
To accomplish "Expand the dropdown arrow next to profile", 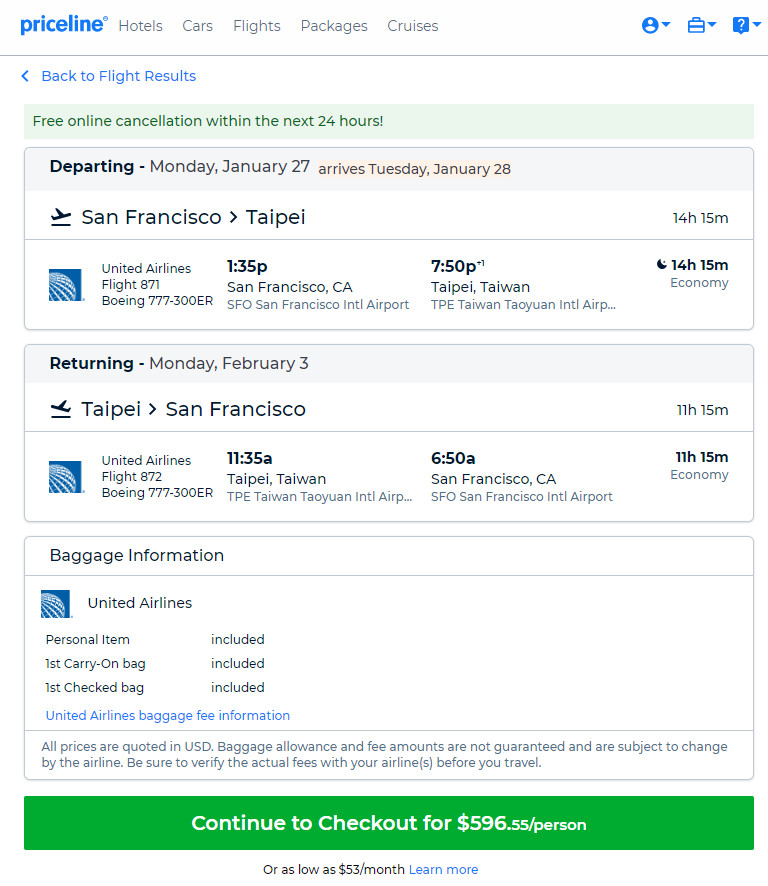I will (x=666, y=24).
